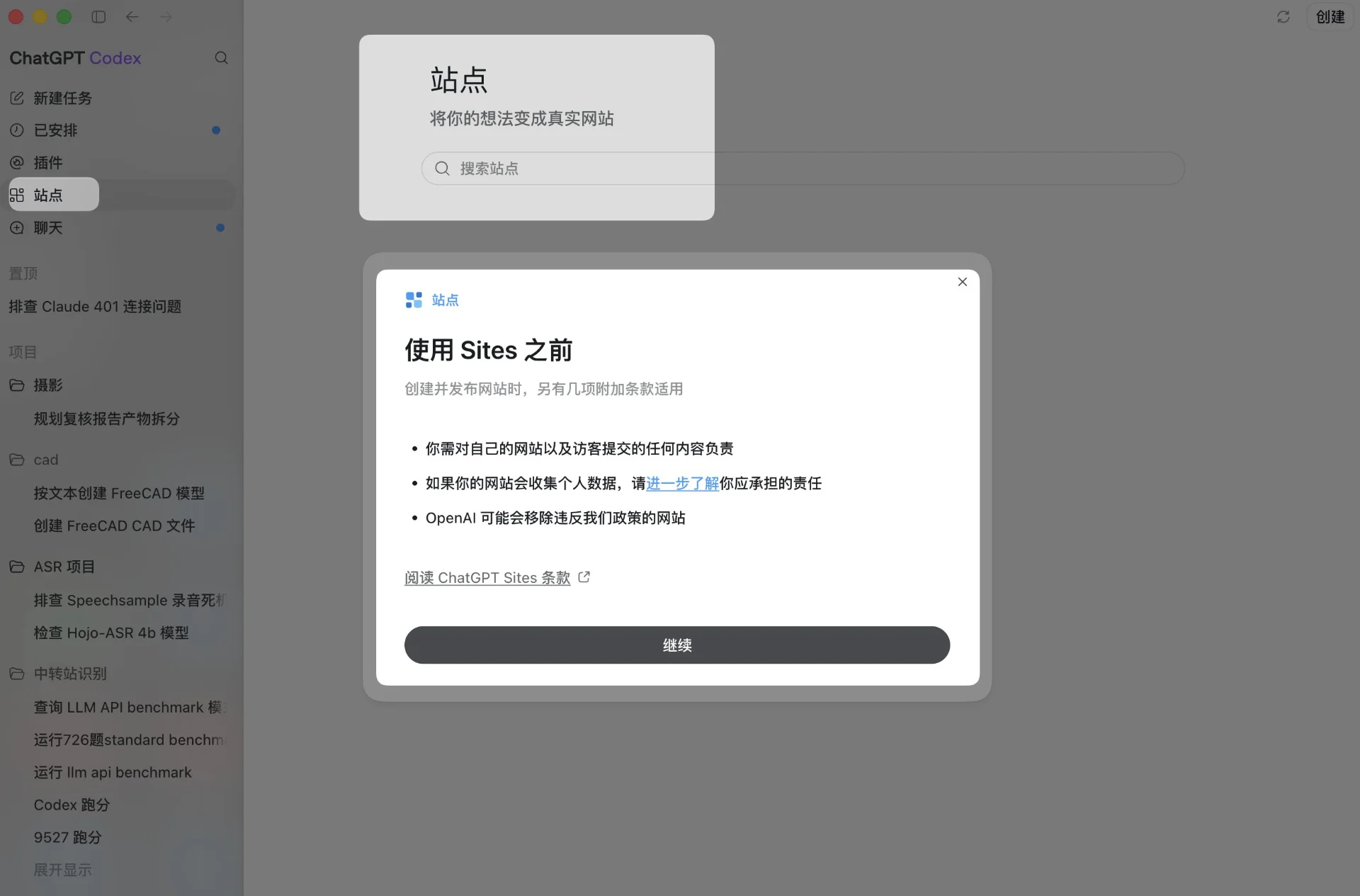Click the 中转站识别 folder icon

17,674
